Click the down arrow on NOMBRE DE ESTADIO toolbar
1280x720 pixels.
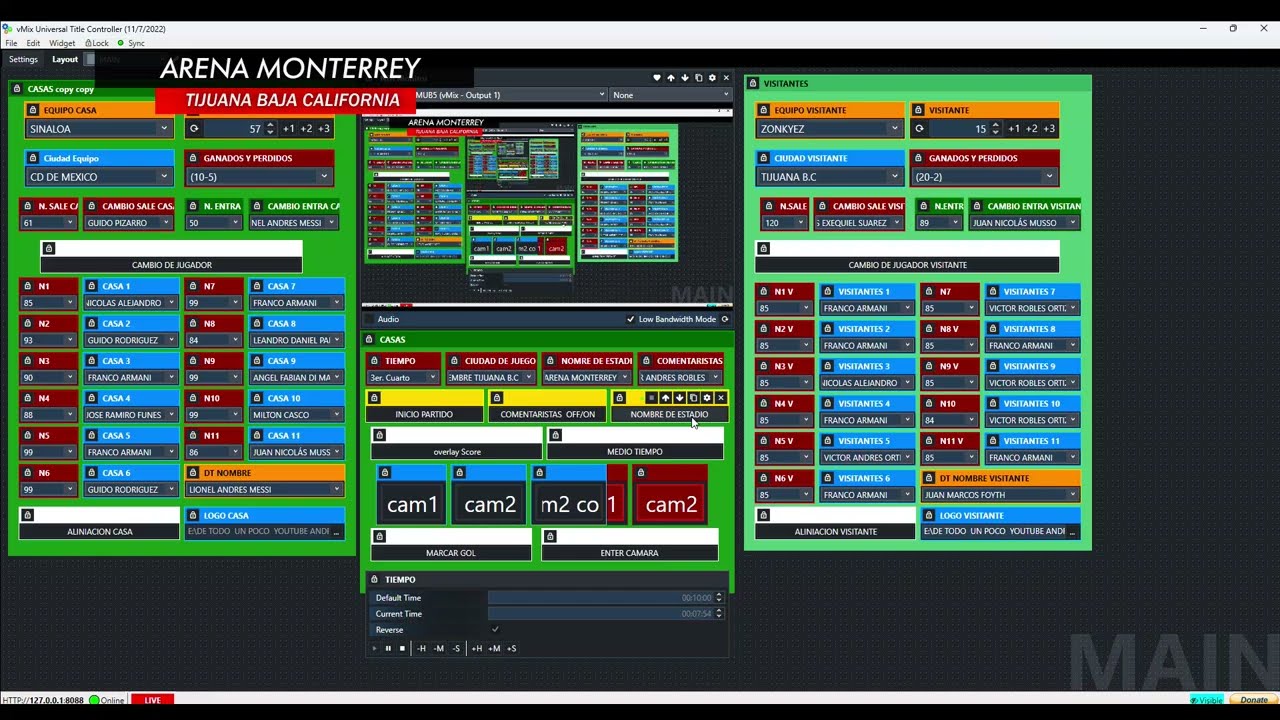(679, 398)
